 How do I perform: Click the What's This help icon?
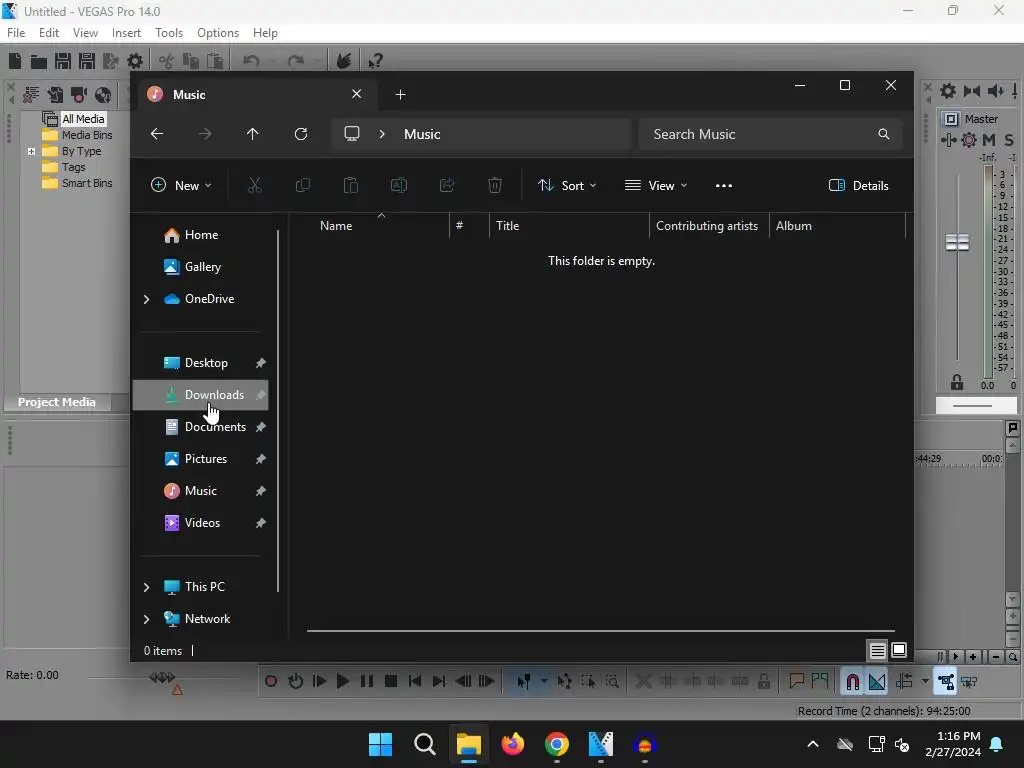(375, 61)
